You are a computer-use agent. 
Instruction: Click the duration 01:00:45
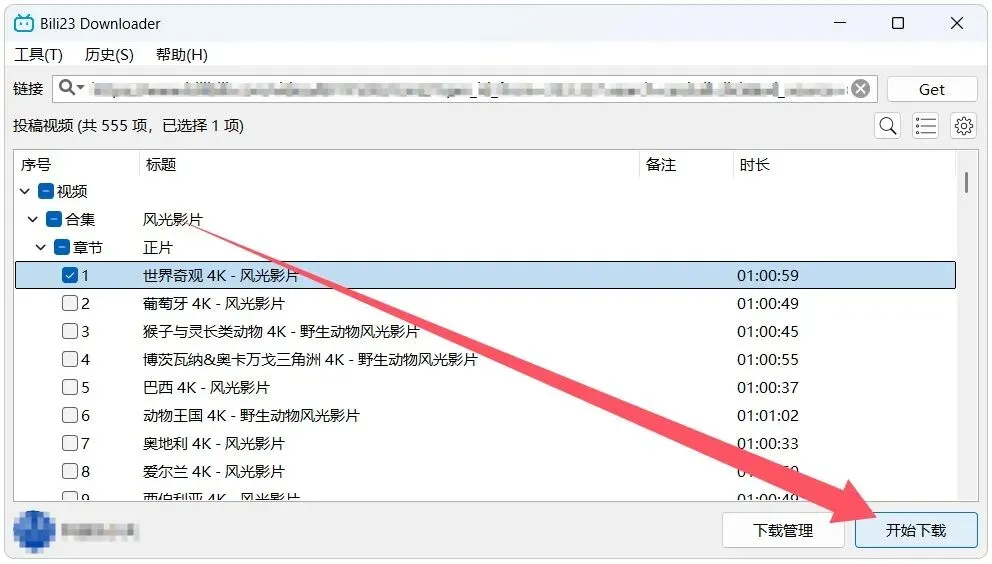[x=767, y=331]
